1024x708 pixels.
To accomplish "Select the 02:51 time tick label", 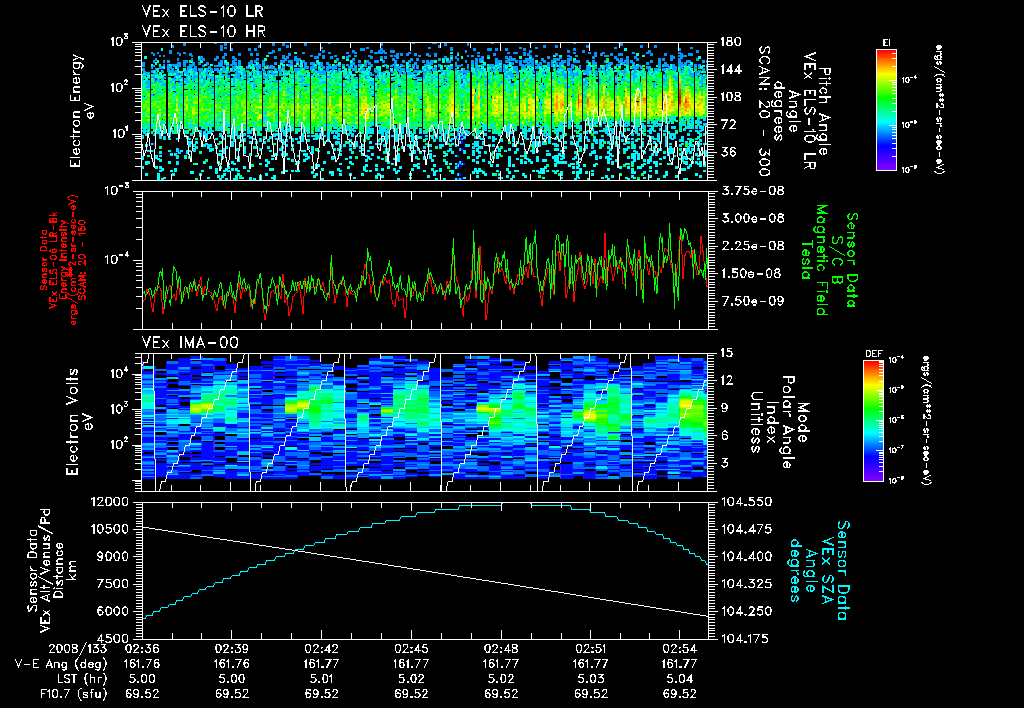I will (590, 651).
